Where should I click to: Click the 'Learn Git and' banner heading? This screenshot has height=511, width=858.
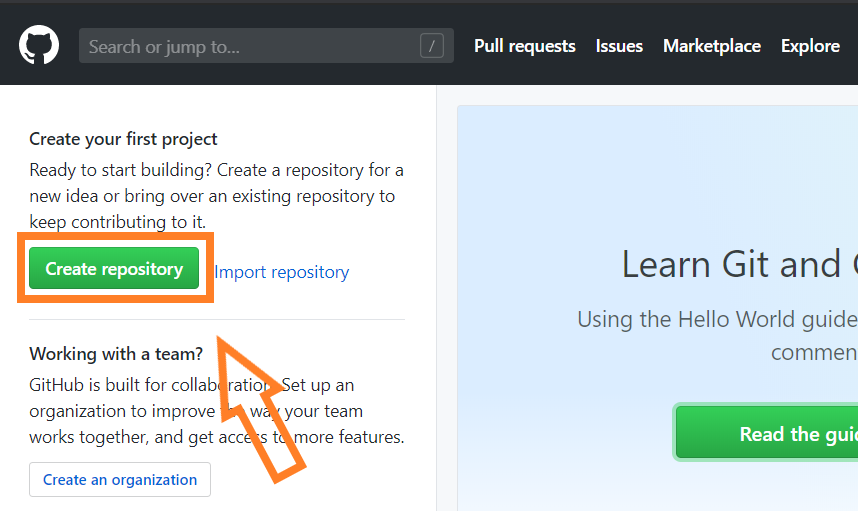[739, 264]
